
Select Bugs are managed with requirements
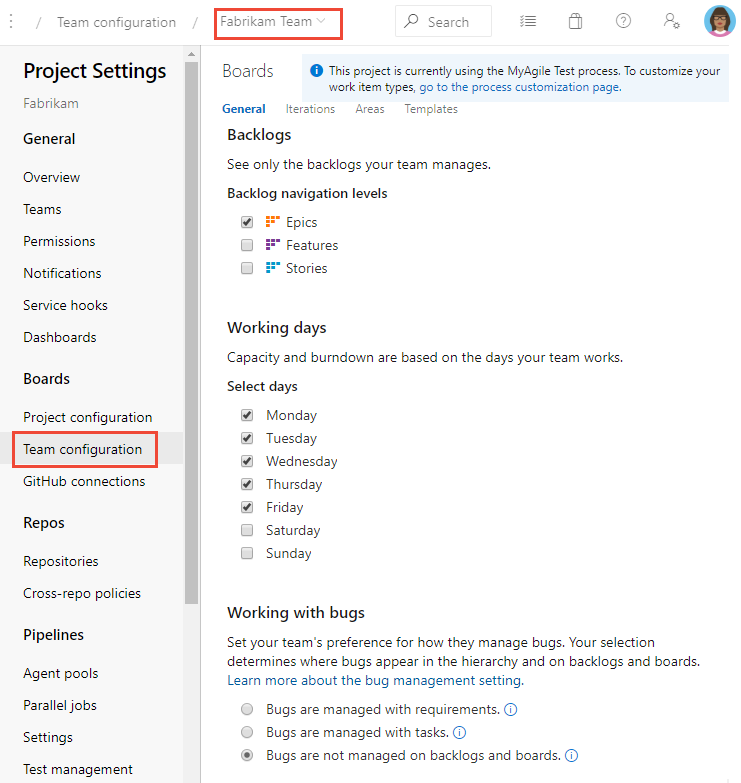[247, 709]
